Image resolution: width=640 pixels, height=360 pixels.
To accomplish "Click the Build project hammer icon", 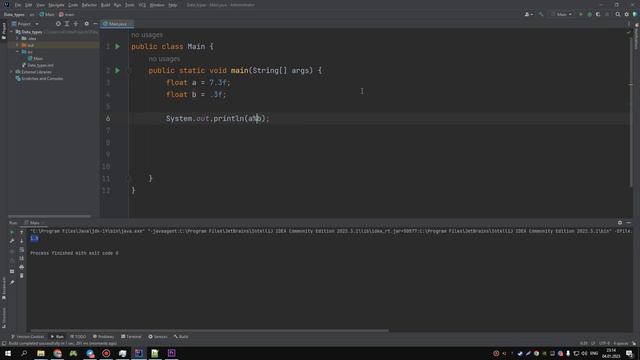I will 541,14.
